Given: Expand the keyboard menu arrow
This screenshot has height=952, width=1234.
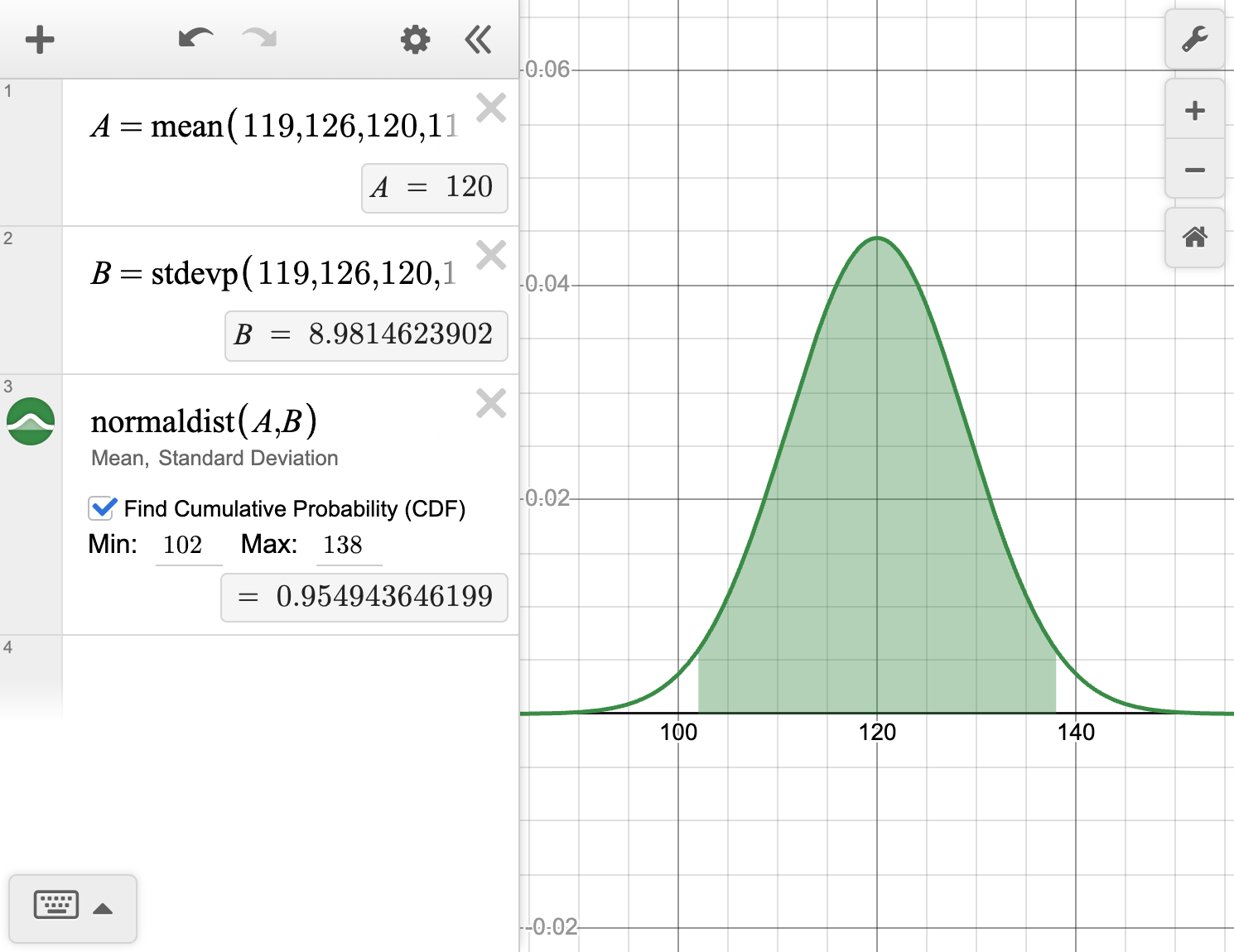Looking at the screenshot, I should [x=103, y=909].
